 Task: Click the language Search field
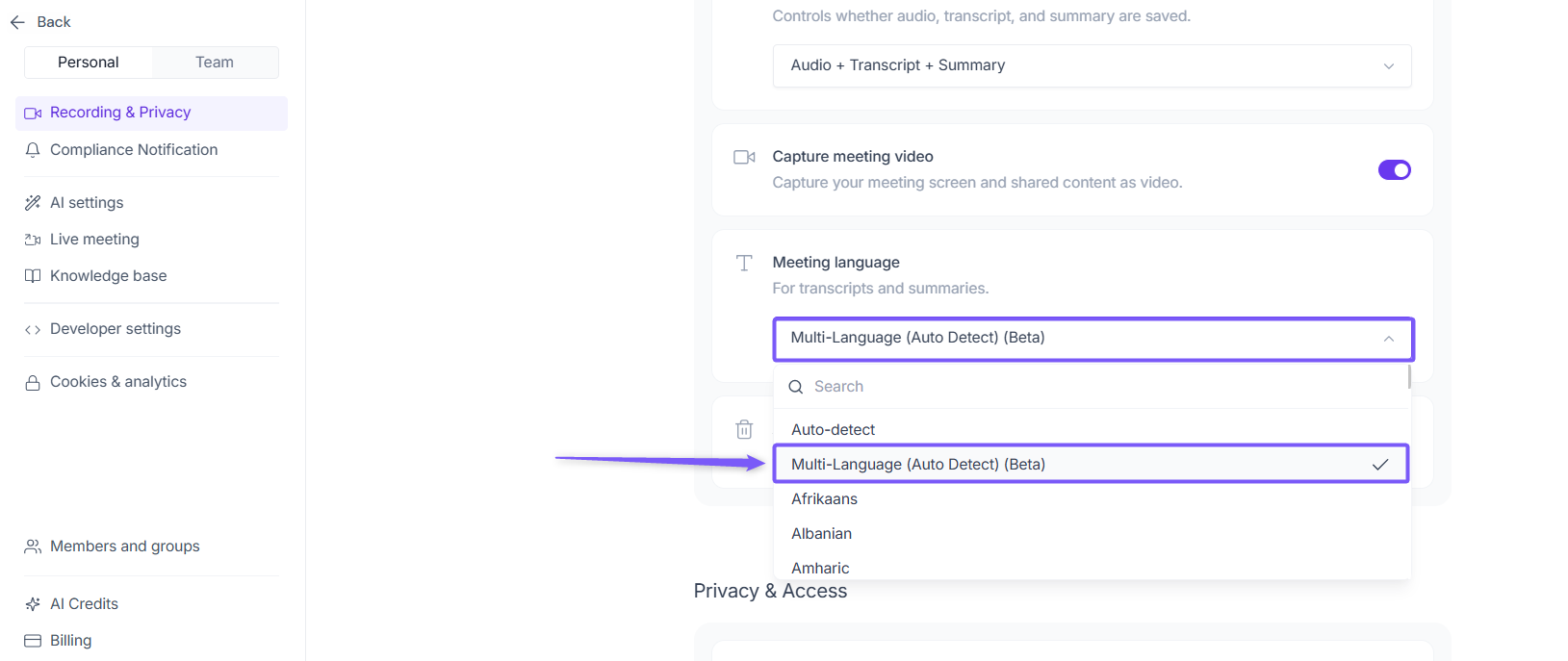[x=1088, y=387]
